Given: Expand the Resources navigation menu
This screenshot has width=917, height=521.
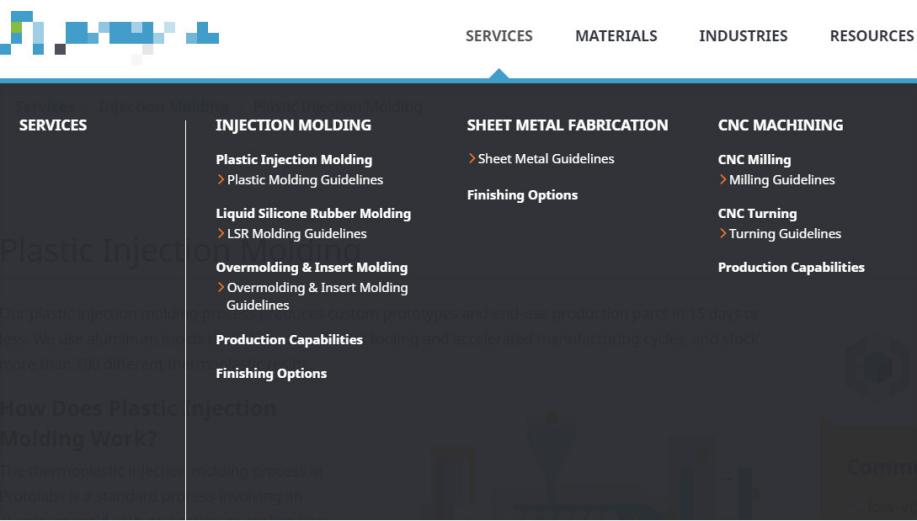Looking at the screenshot, I should (x=871, y=36).
